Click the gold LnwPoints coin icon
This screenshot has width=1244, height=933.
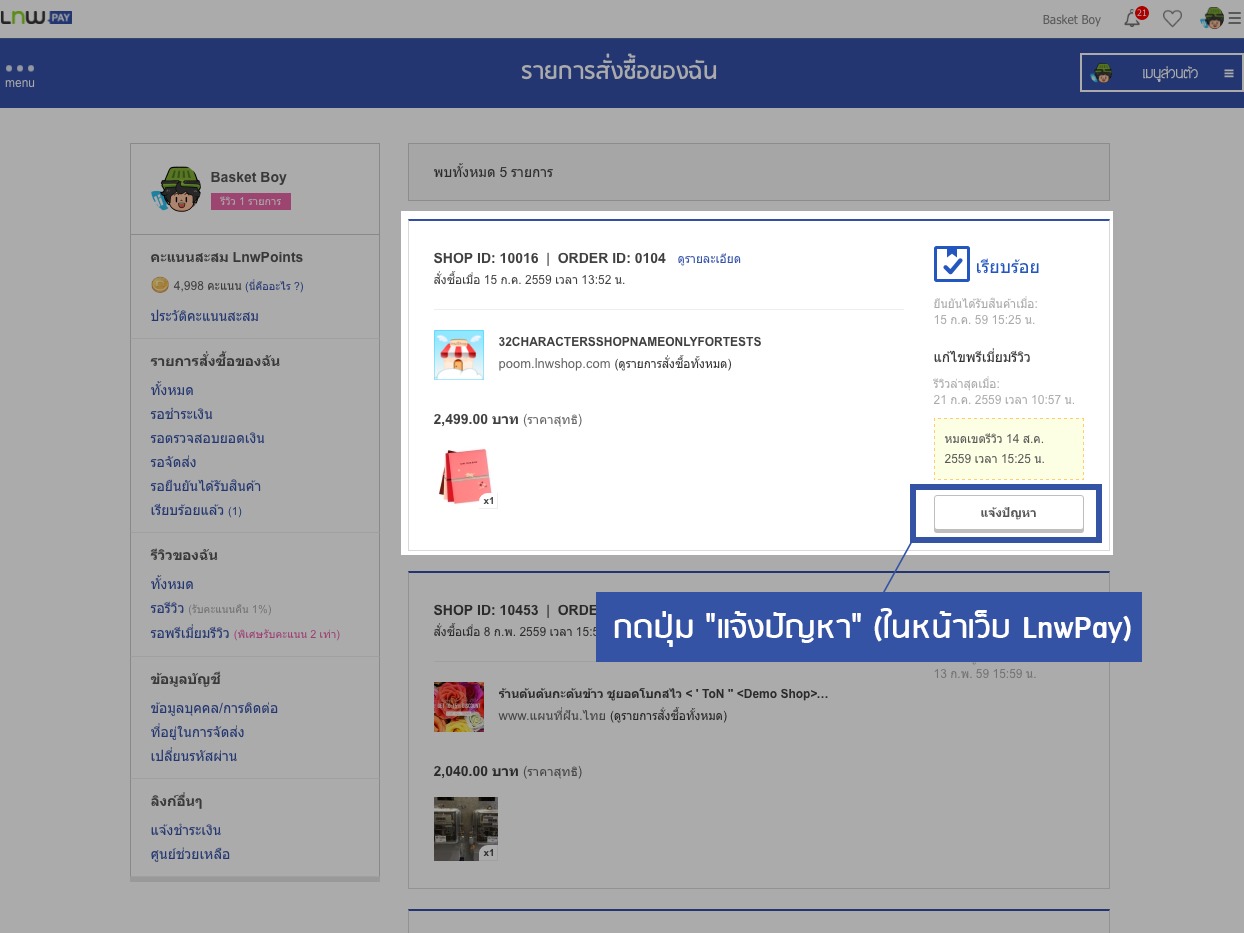tap(159, 285)
